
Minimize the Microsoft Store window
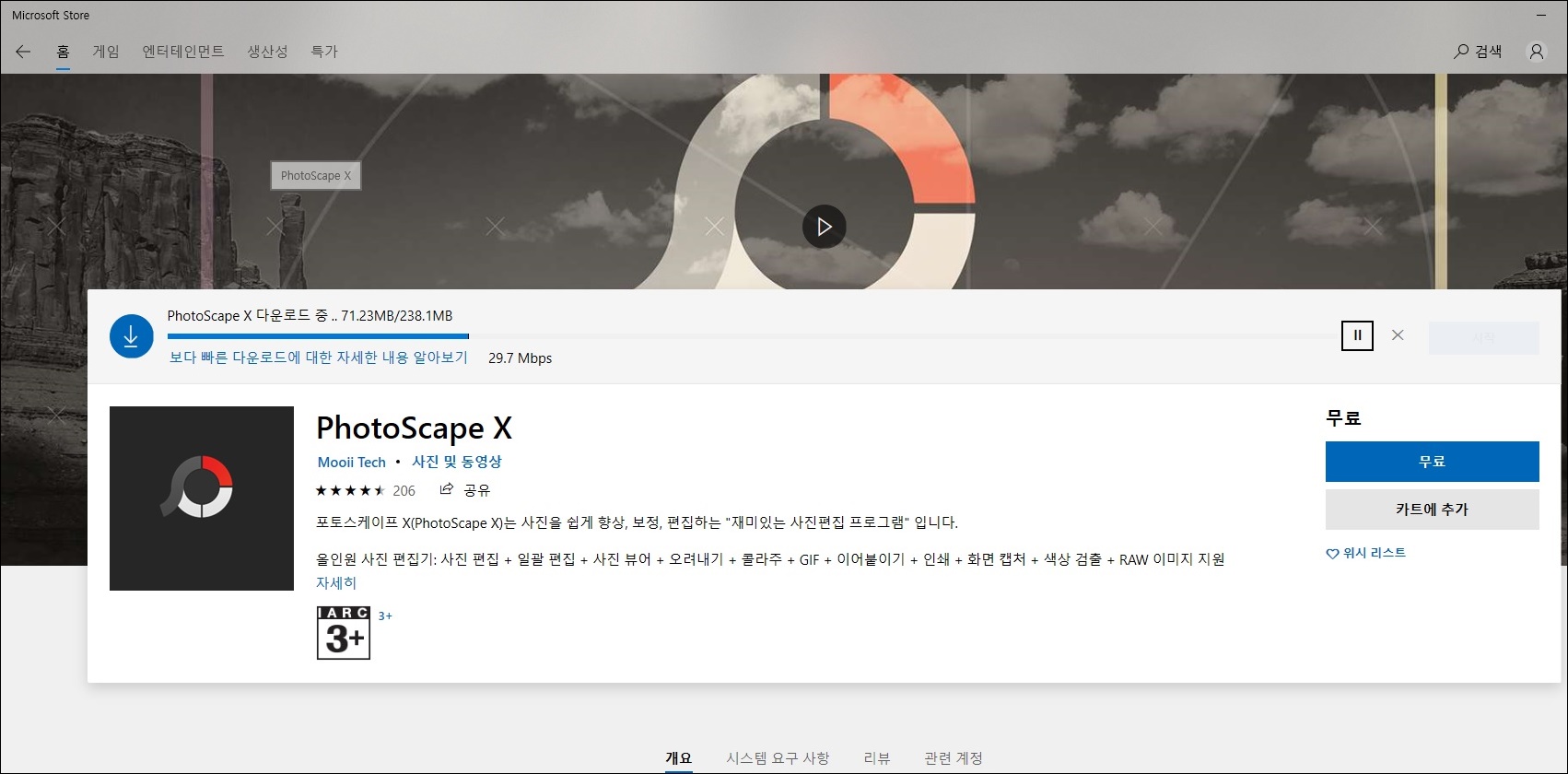(1540, 16)
